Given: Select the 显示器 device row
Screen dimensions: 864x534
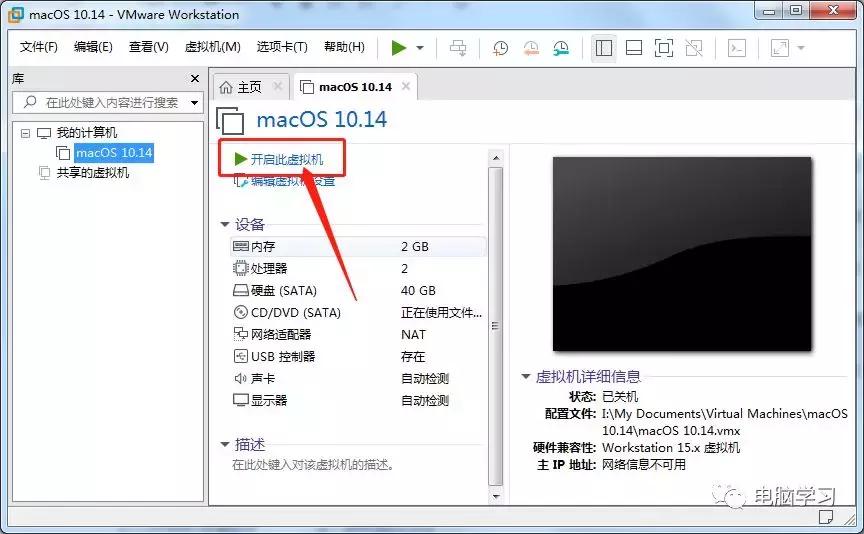Looking at the screenshot, I should coord(358,401).
